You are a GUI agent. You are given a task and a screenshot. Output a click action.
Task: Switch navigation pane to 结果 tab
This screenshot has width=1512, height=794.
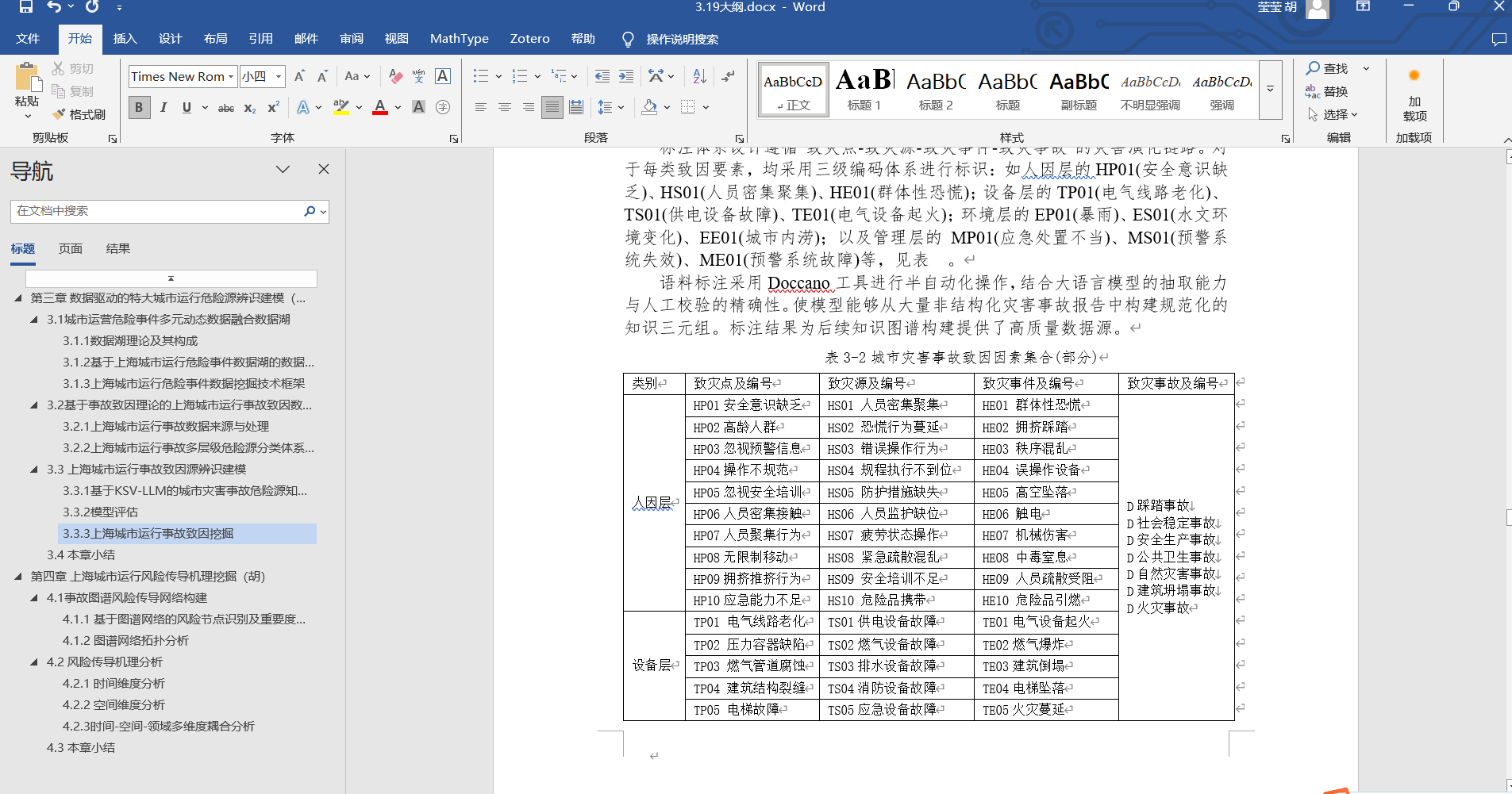tap(117, 249)
